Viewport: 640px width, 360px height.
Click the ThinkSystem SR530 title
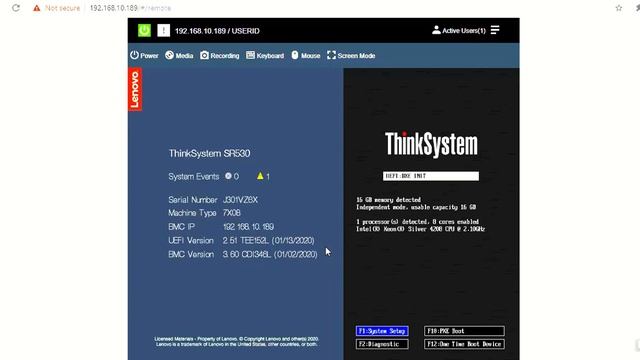[x=209, y=153]
